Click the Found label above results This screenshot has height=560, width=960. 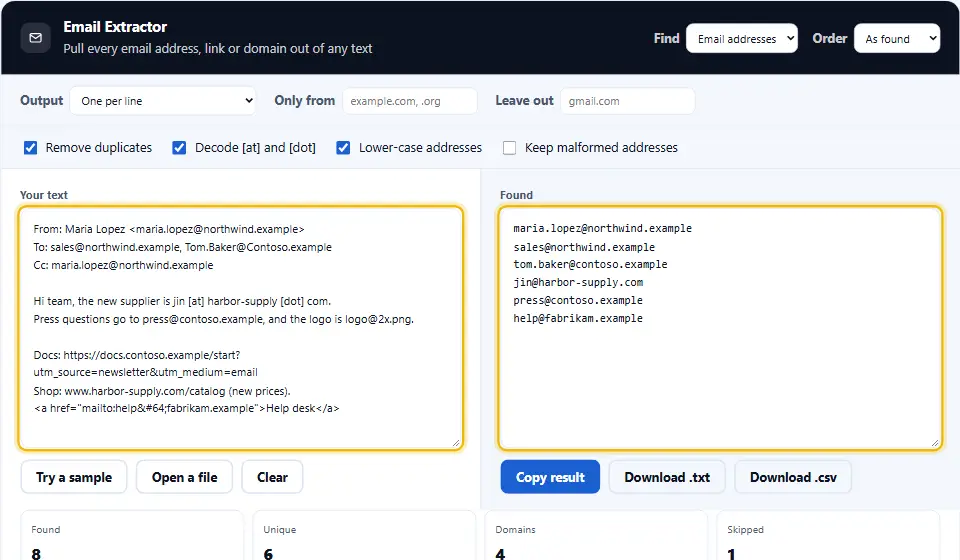(516, 195)
